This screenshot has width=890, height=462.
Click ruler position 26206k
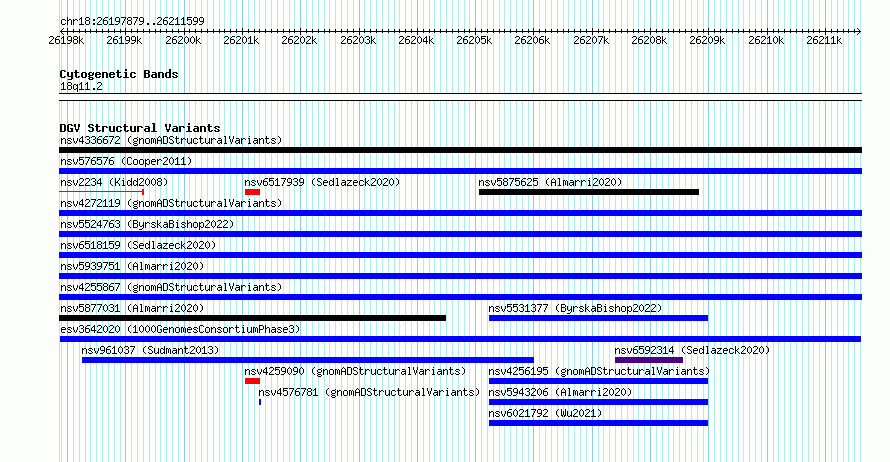click(532, 40)
